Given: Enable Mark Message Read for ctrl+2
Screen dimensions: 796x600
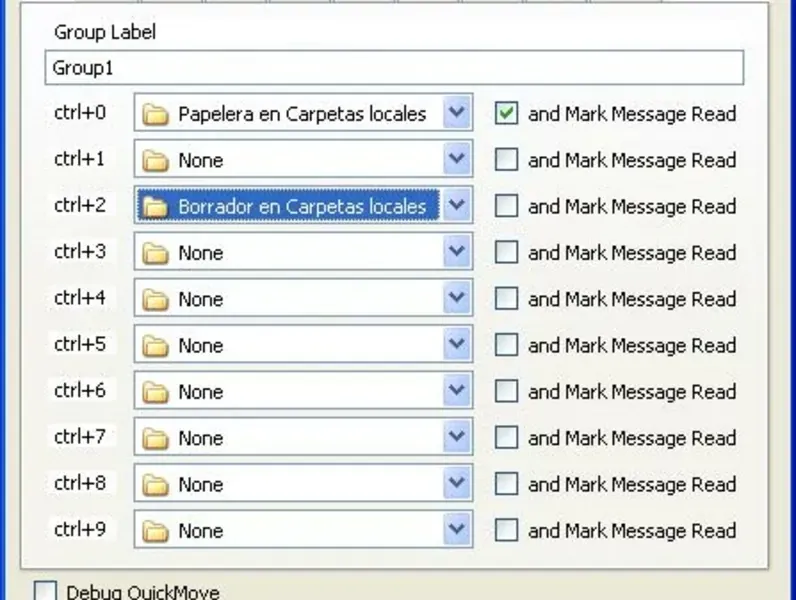Looking at the screenshot, I should coord(507,207).
